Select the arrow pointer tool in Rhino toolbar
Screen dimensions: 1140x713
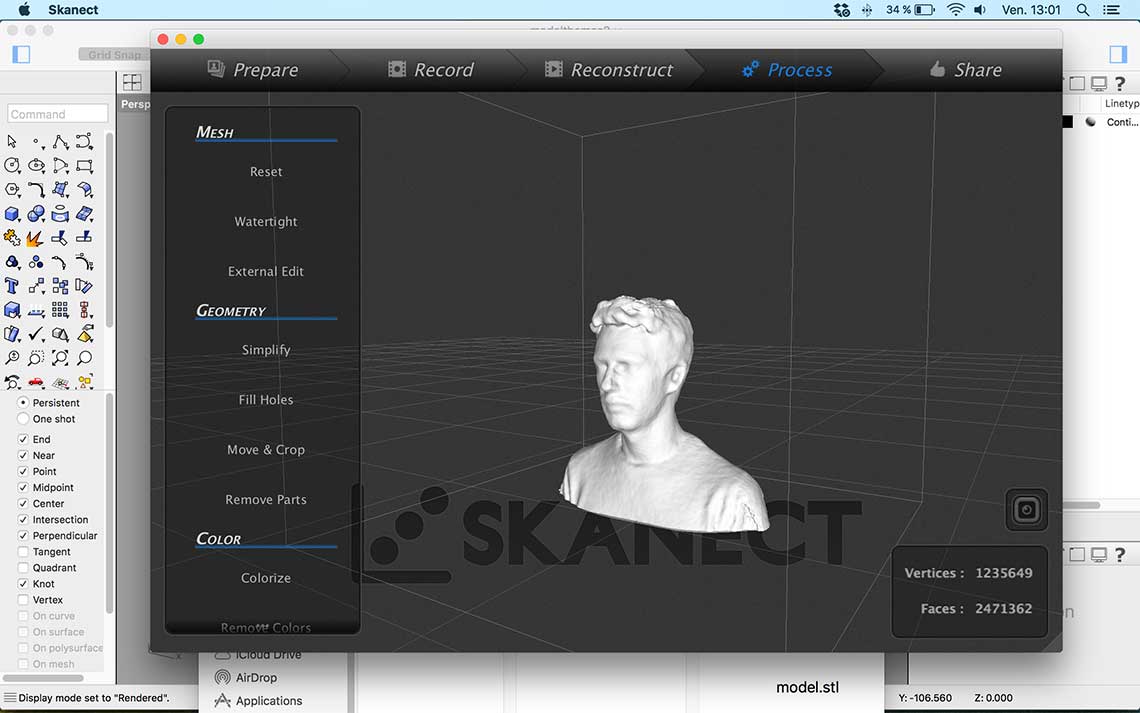tap(12, 141)
